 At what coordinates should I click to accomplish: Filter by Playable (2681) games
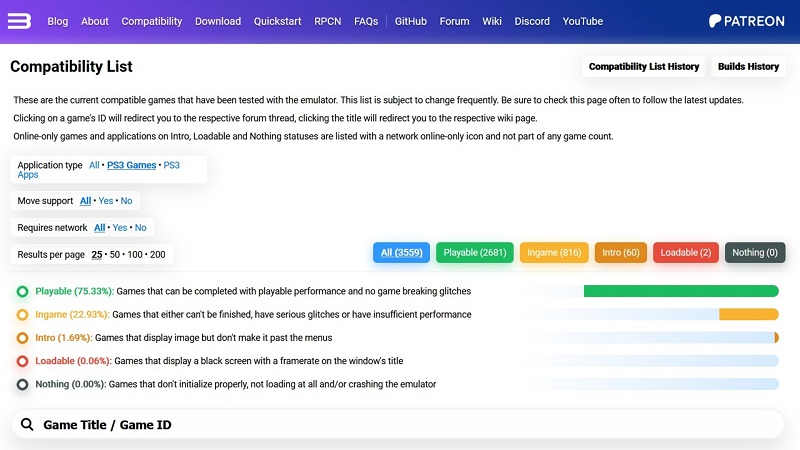coord(474,253)
